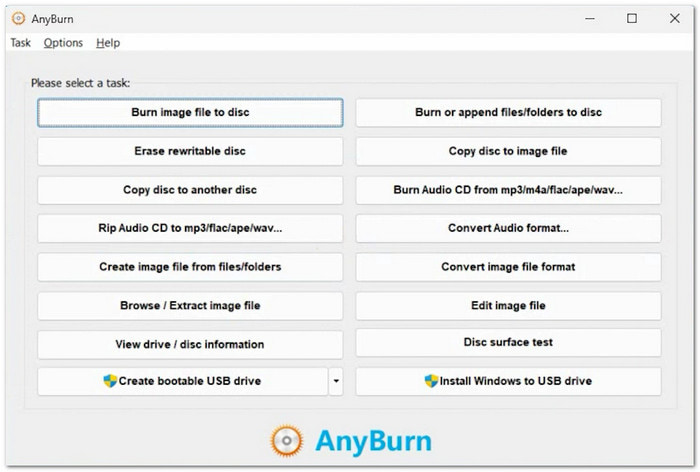700x472 pixels.
Task: Run the Disc surface test
Action: (x=508, y=343)
